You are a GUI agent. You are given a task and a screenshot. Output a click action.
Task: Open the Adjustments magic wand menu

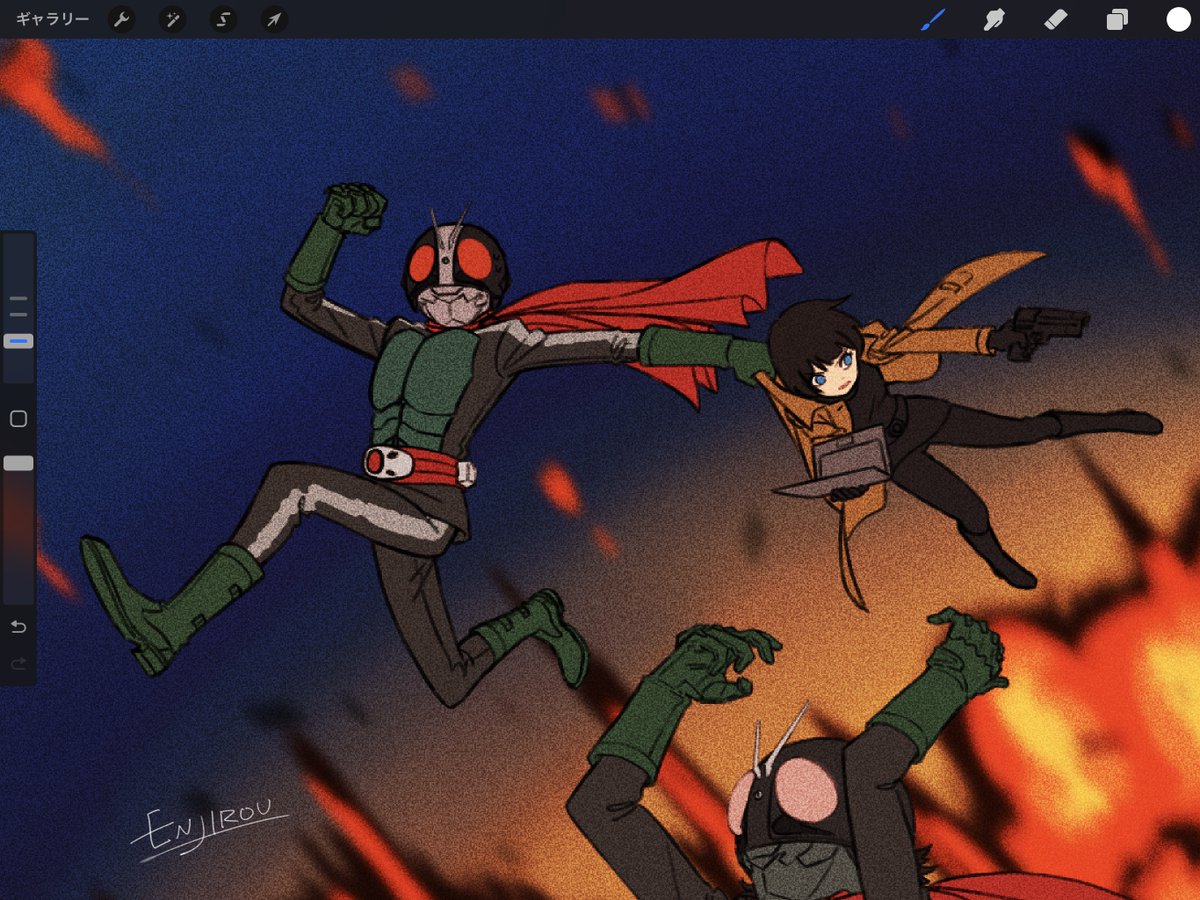pos(172,20)
